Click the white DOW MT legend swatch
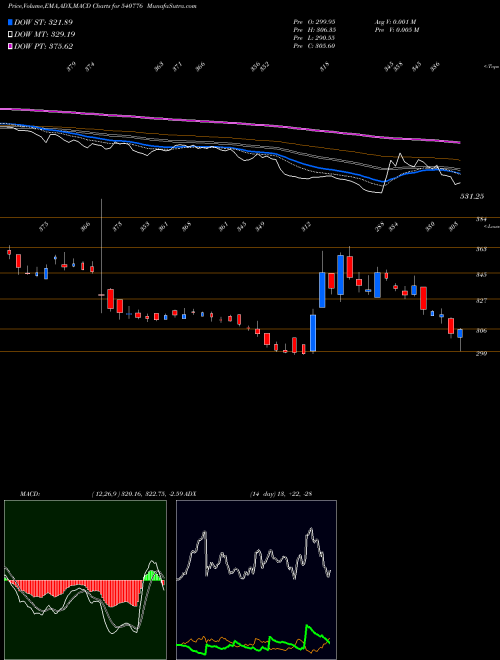Screen dimensions: 500x660 coord(10,34)
